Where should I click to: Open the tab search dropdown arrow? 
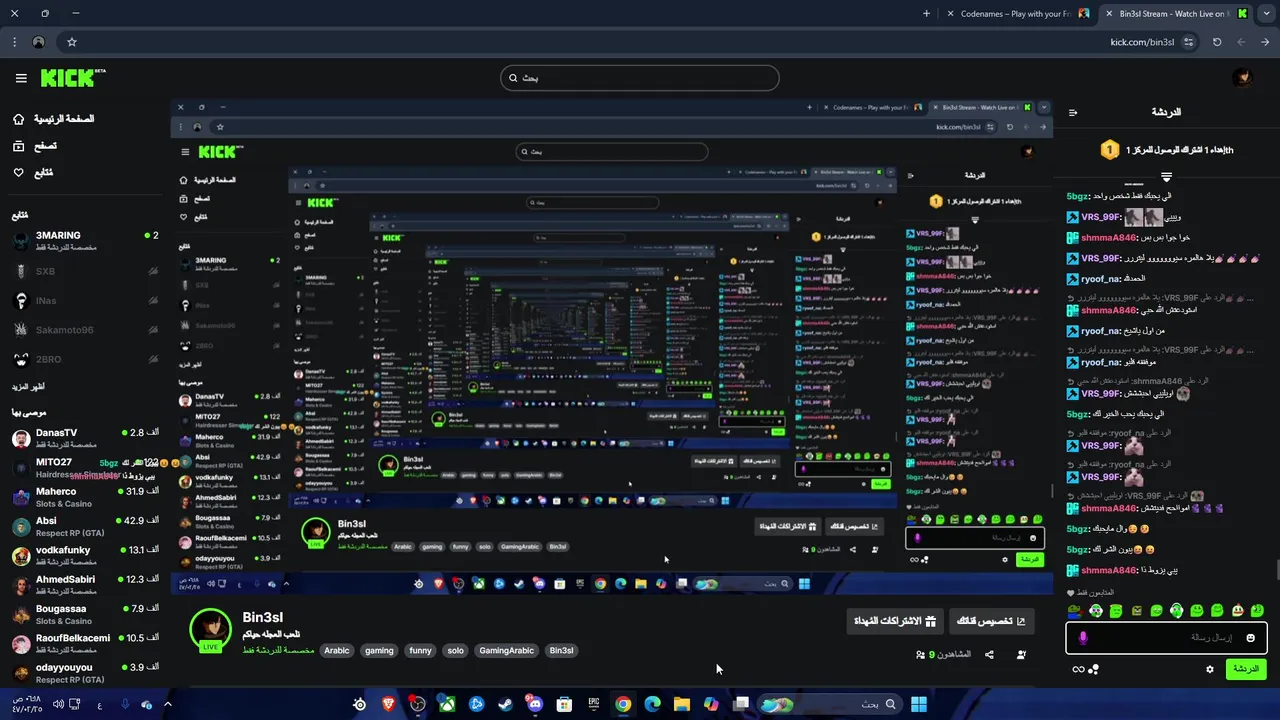[1265, 14]
